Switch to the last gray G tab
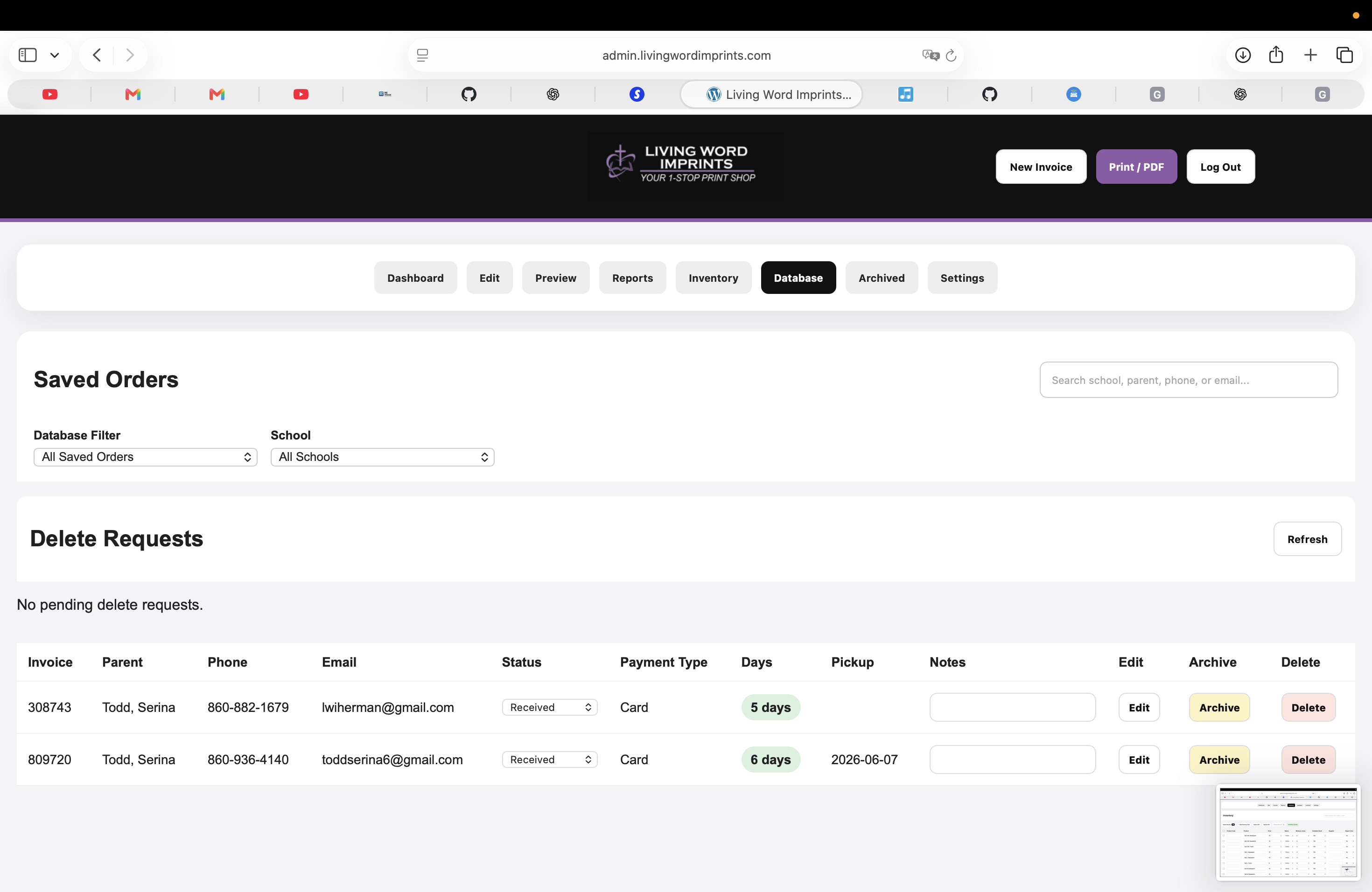The height and width of the screenshot is (892, 1372). [1323, 95]
